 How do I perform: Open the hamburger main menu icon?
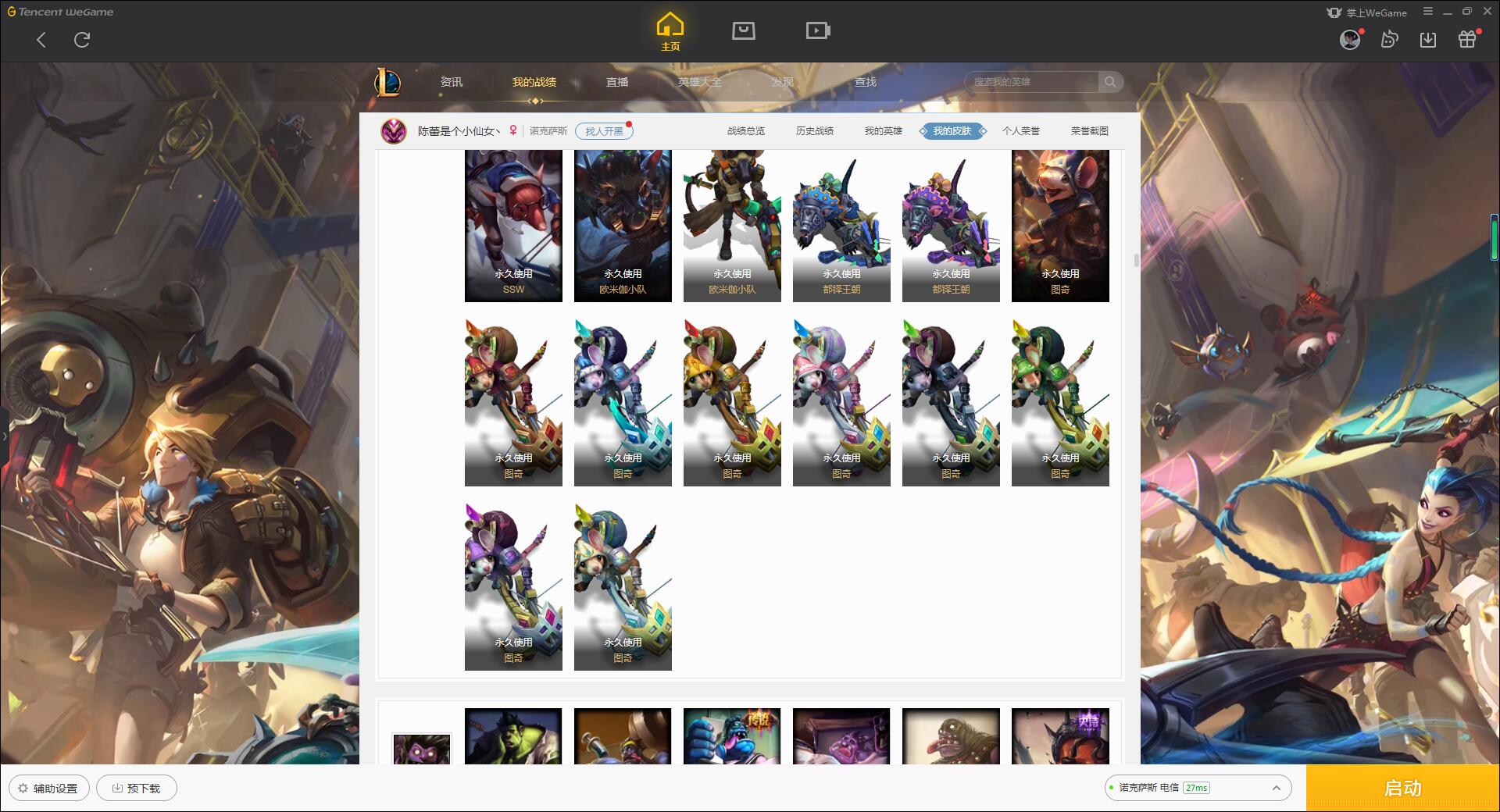click(1428, 12)
